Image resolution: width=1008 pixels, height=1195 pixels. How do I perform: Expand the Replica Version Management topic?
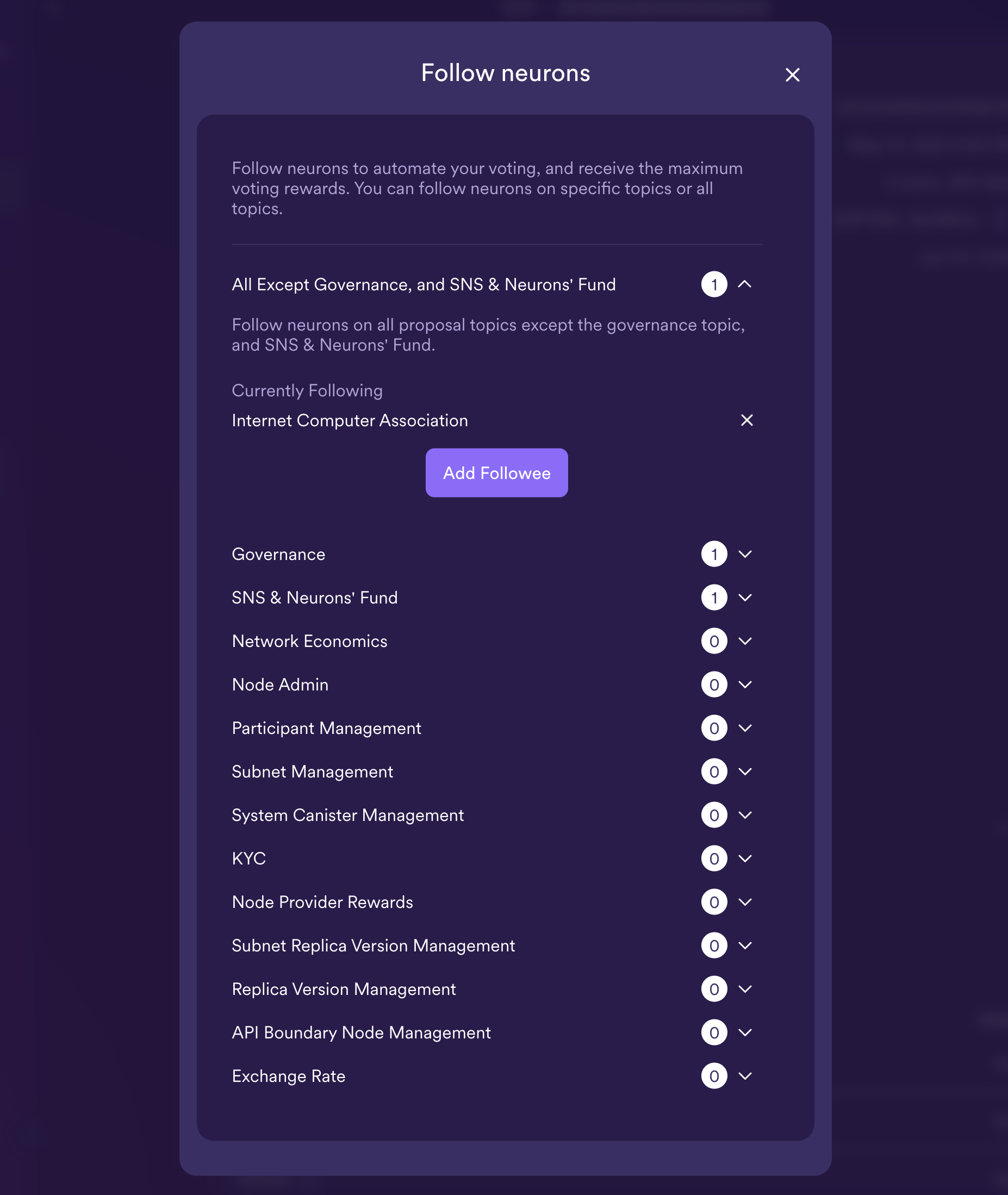pos(744,989)
